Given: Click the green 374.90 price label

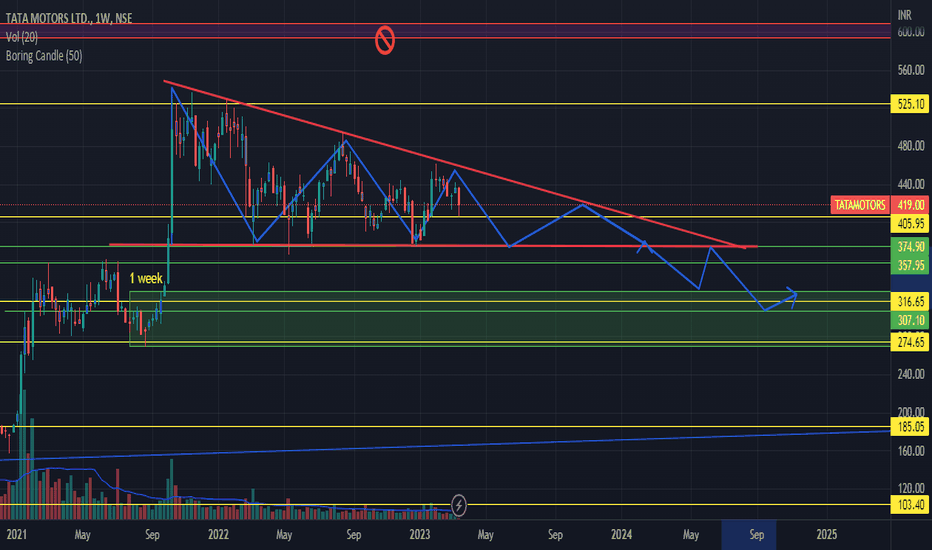Looking at the screenshot, I should (911, 247).
